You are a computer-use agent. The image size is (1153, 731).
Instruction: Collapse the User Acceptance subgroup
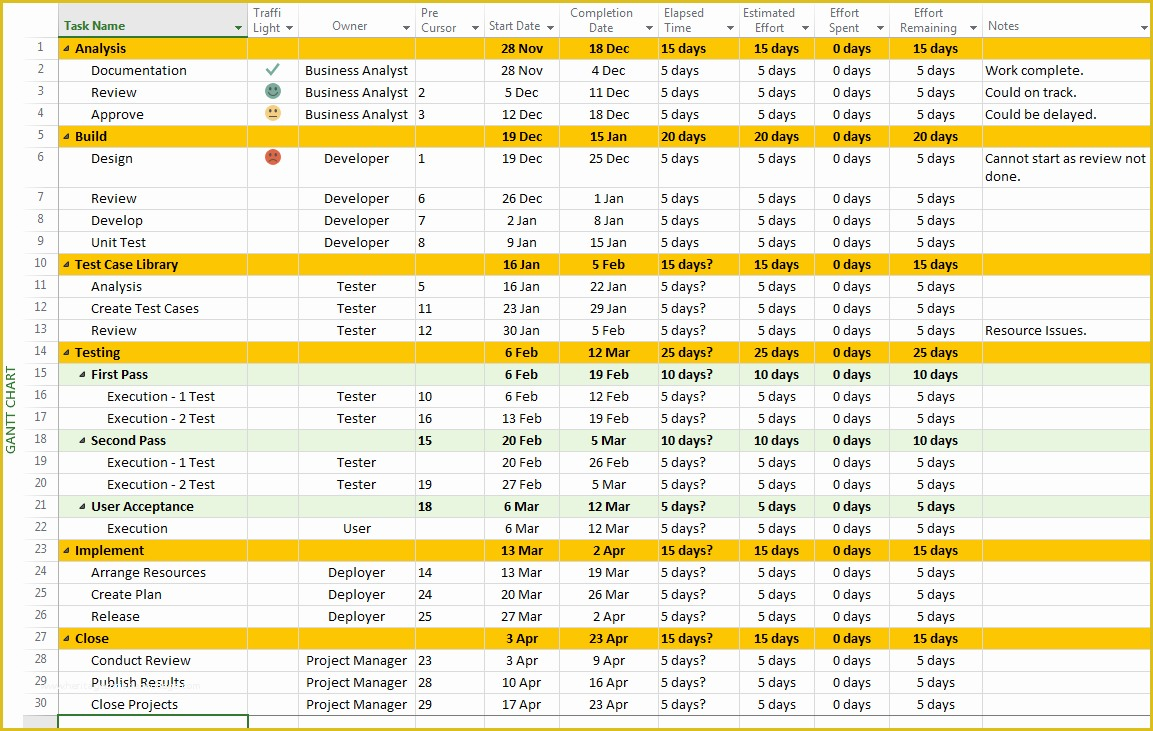83,506
